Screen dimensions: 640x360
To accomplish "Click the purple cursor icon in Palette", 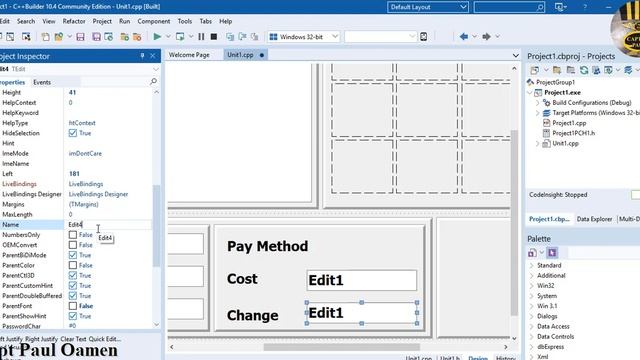I will tap(552, 253).
